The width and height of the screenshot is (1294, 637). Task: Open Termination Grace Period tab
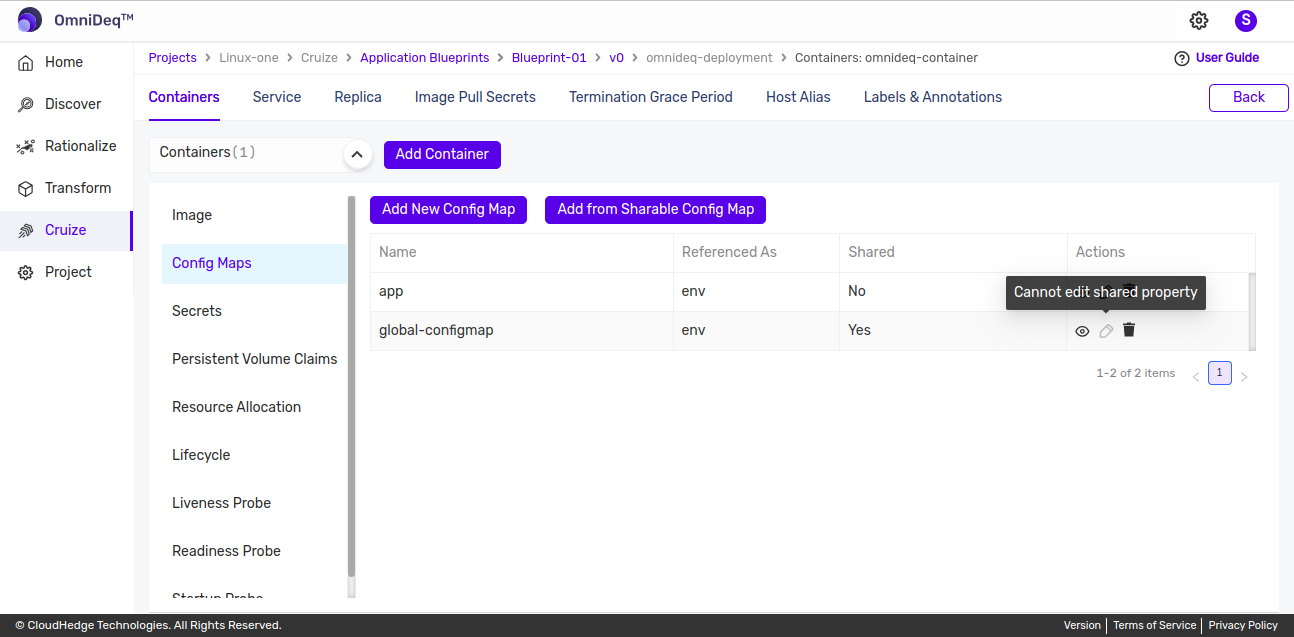click(x=651, y=97)
